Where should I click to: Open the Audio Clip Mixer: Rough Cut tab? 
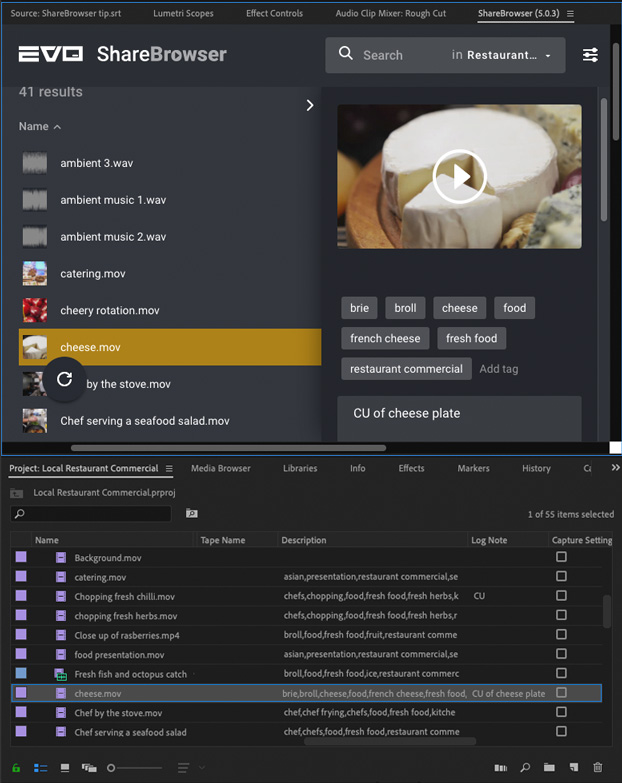(x=391, y=13)
